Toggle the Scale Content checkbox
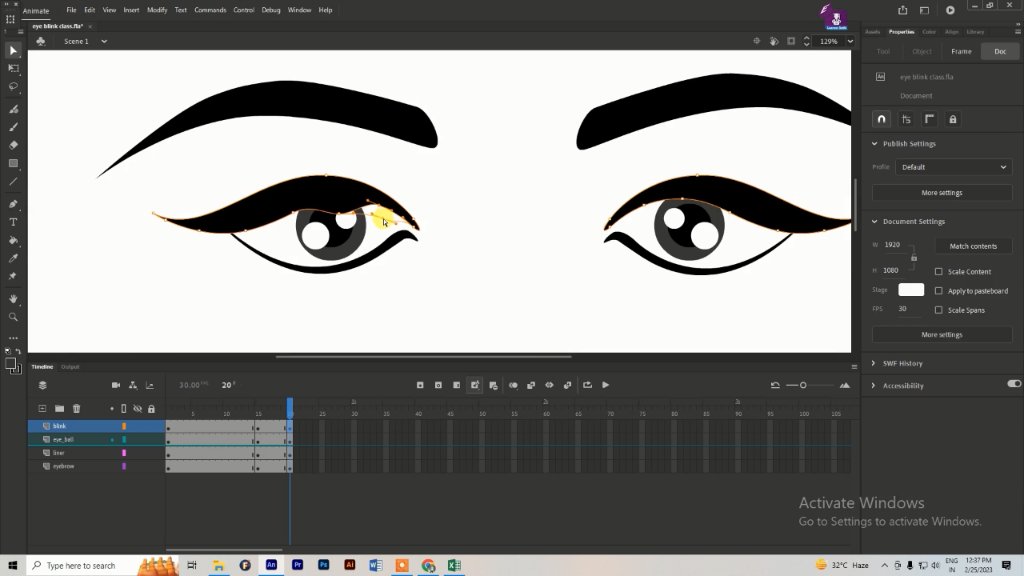Viewport: 1024px width, 576px height. click(938, 272)
